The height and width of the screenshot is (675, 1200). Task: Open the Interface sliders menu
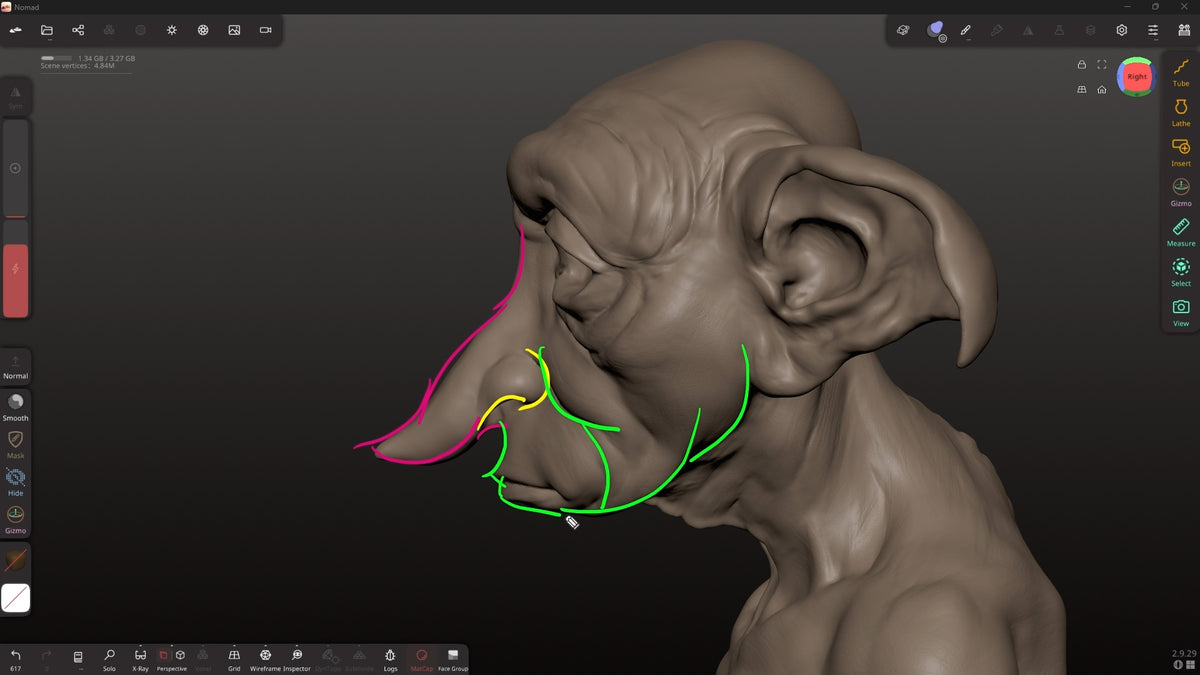tap(1153, 30)
